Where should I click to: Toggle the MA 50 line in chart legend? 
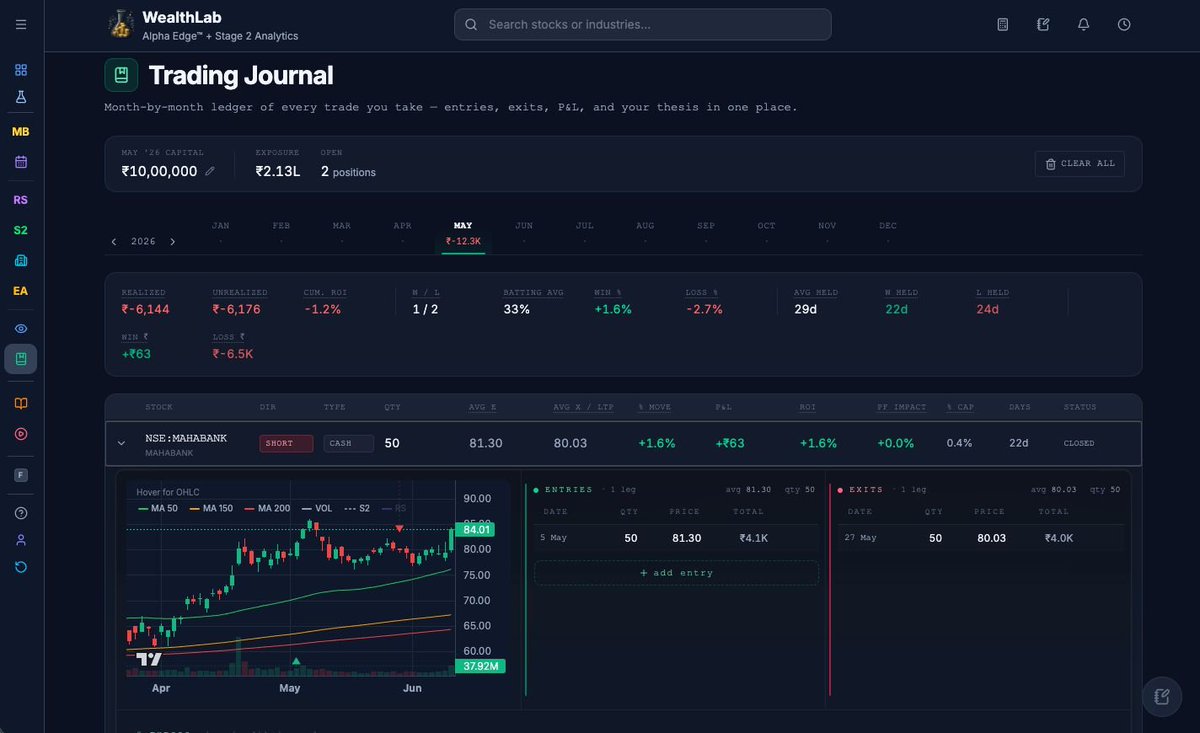coord(160,508)
